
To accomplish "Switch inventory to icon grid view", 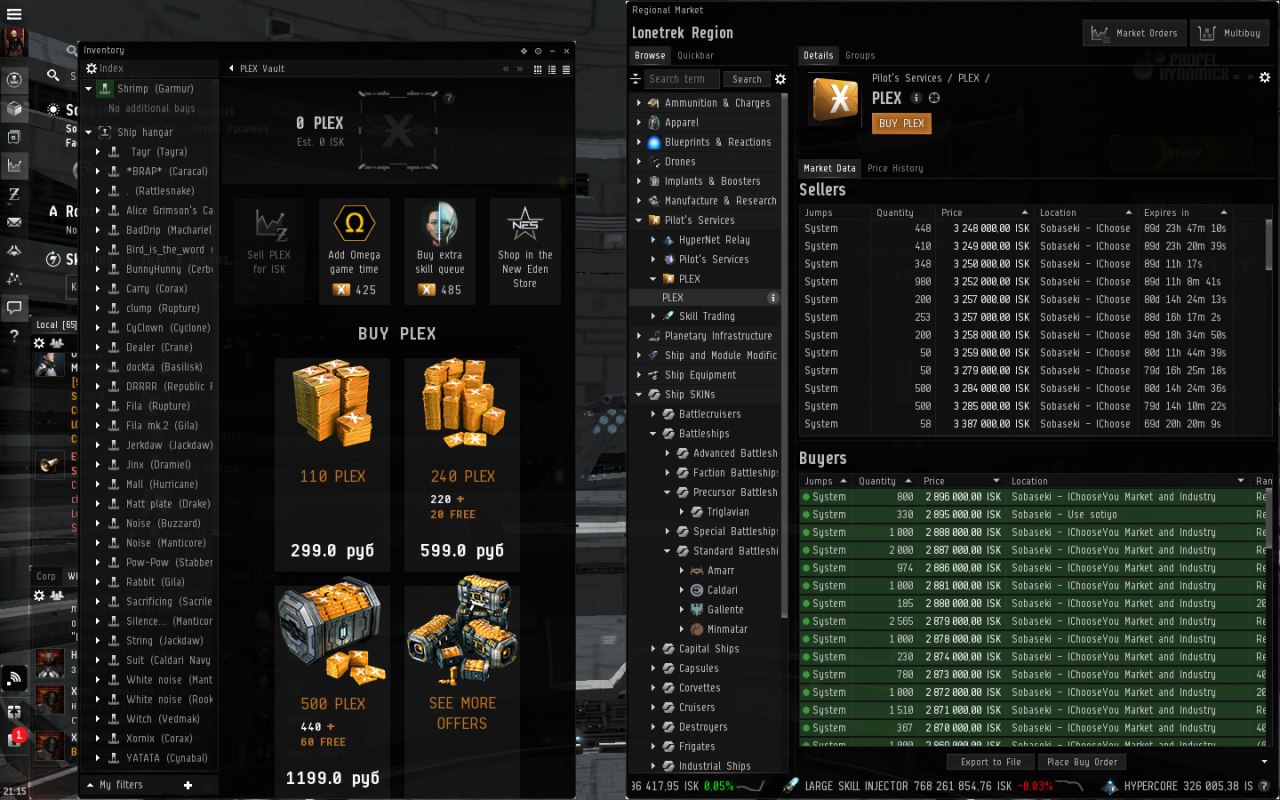I will tap(538, 69).
